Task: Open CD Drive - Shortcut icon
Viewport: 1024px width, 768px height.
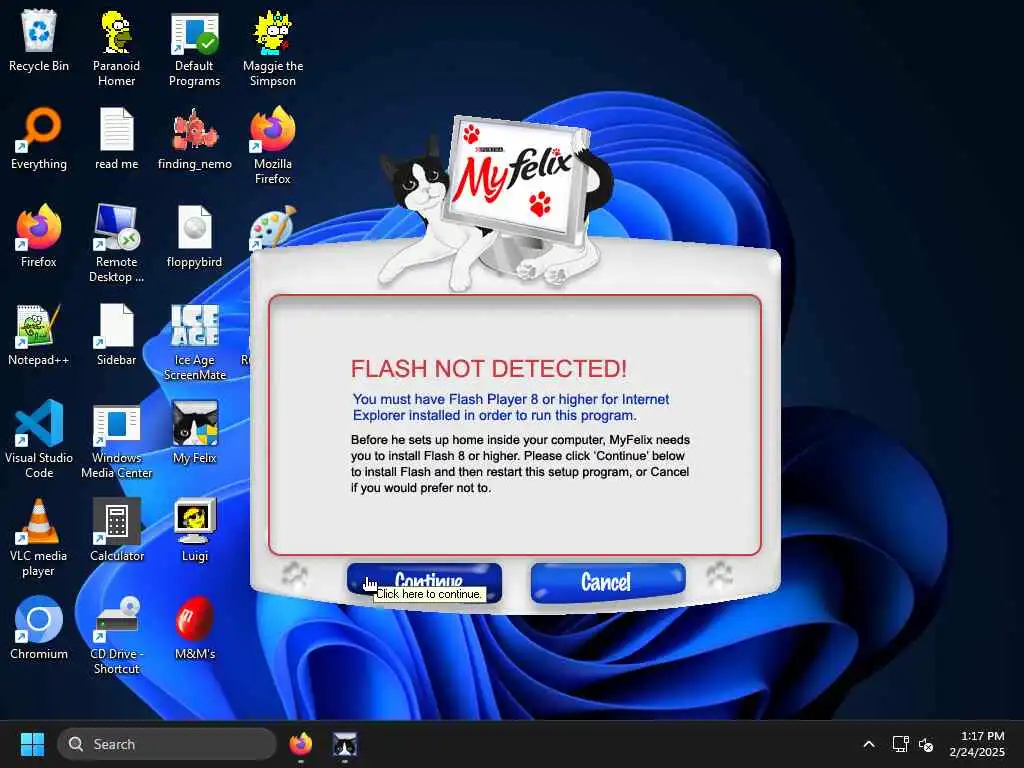Action: (x=116, y=636)
